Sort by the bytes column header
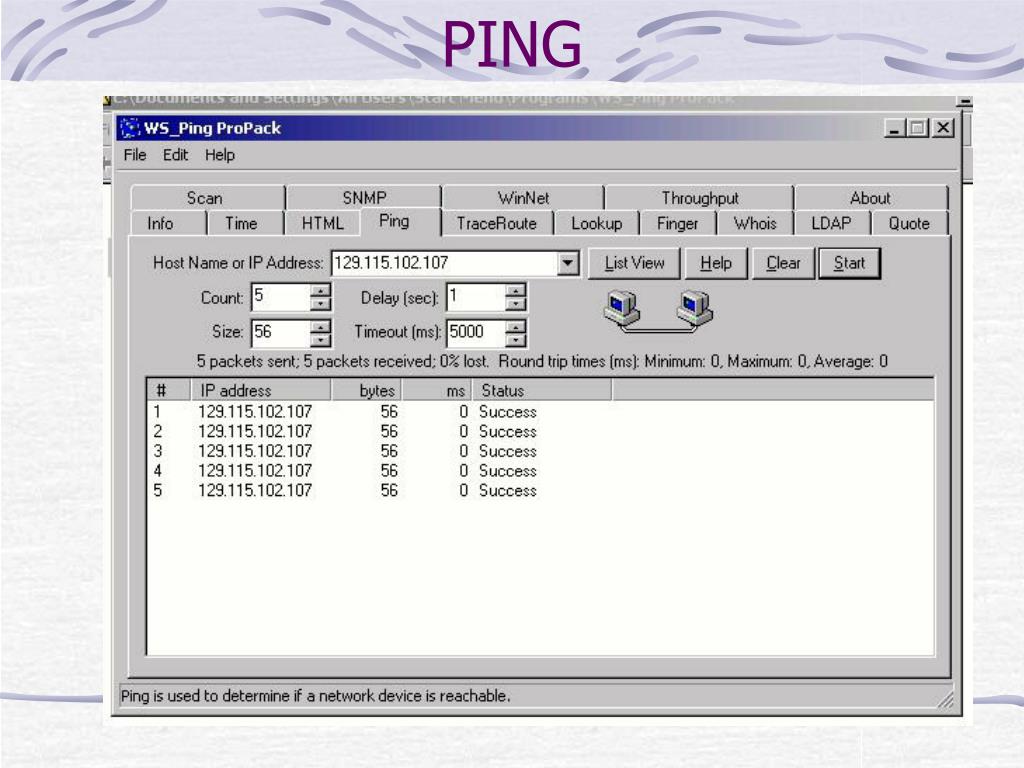 [x=366, y=391]
